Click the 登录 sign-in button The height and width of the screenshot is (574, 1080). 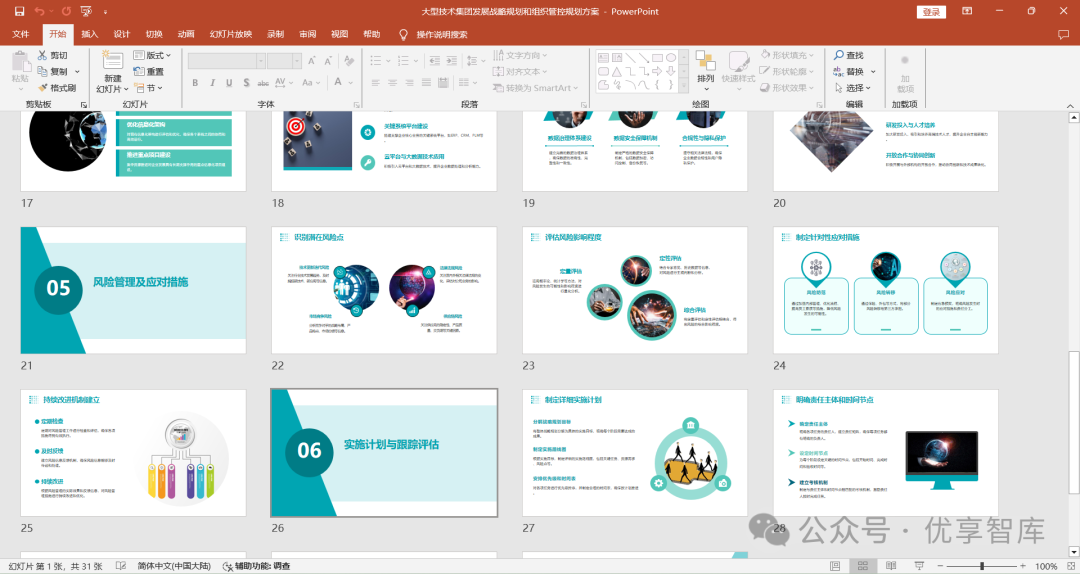click(931, 12)
